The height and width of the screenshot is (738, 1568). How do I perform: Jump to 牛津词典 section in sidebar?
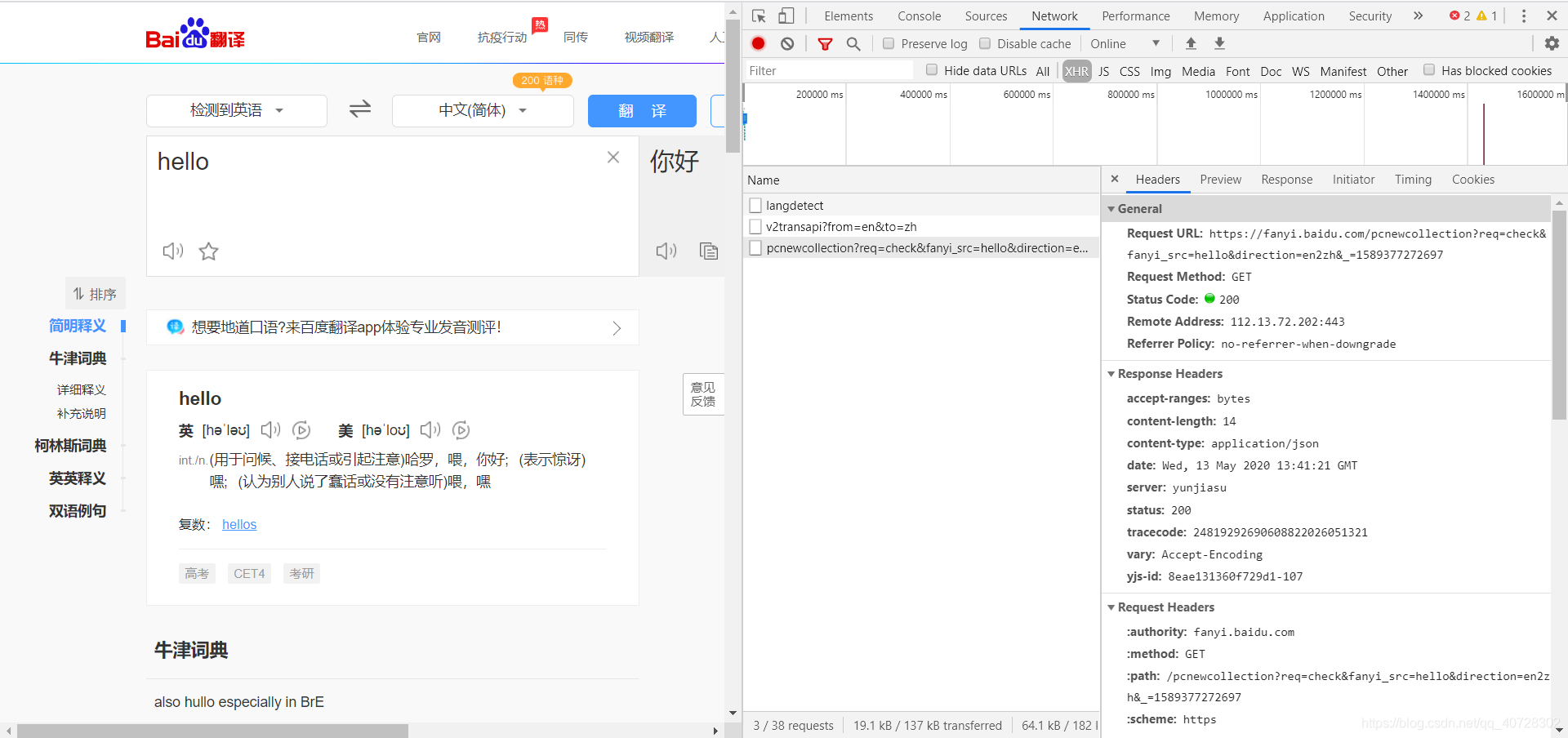[x=78, y=358]
